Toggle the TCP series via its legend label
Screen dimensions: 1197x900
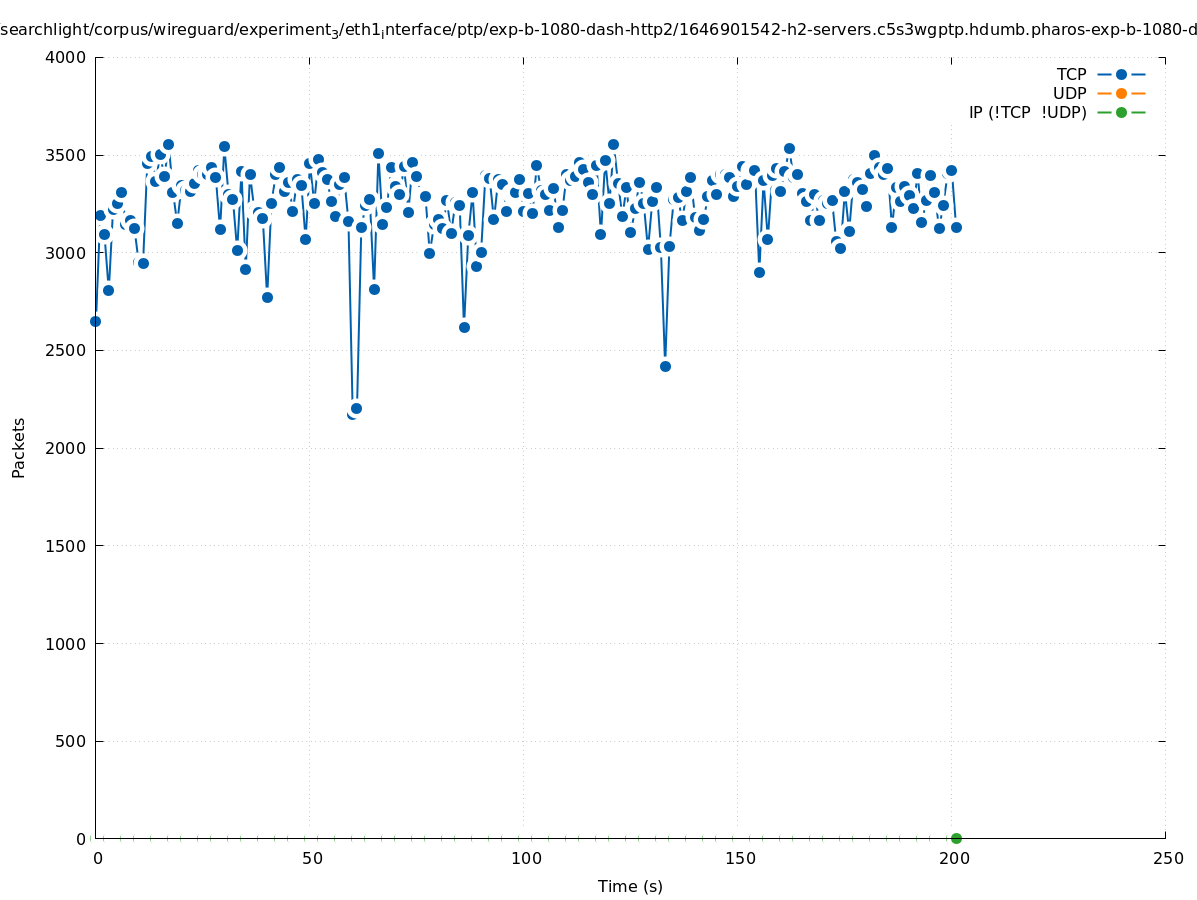tap(1071, 74)
